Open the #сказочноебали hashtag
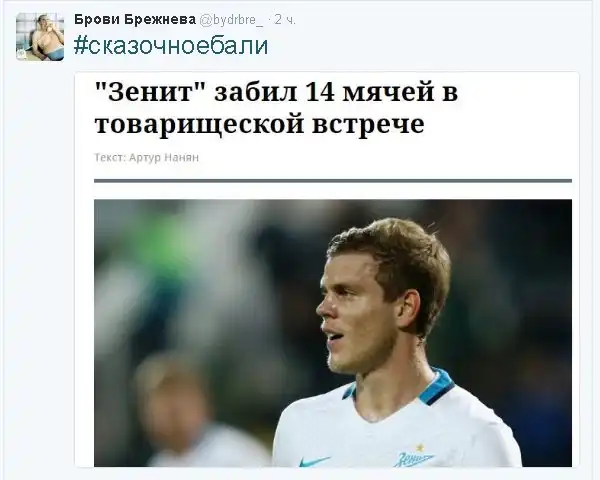 click(171, 46)
